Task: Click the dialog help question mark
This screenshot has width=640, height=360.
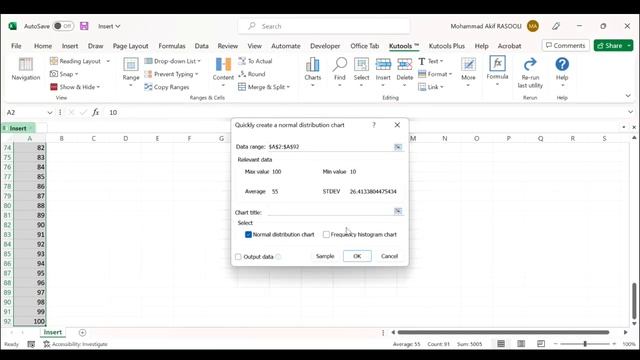Action: click(x=374, y=125)
